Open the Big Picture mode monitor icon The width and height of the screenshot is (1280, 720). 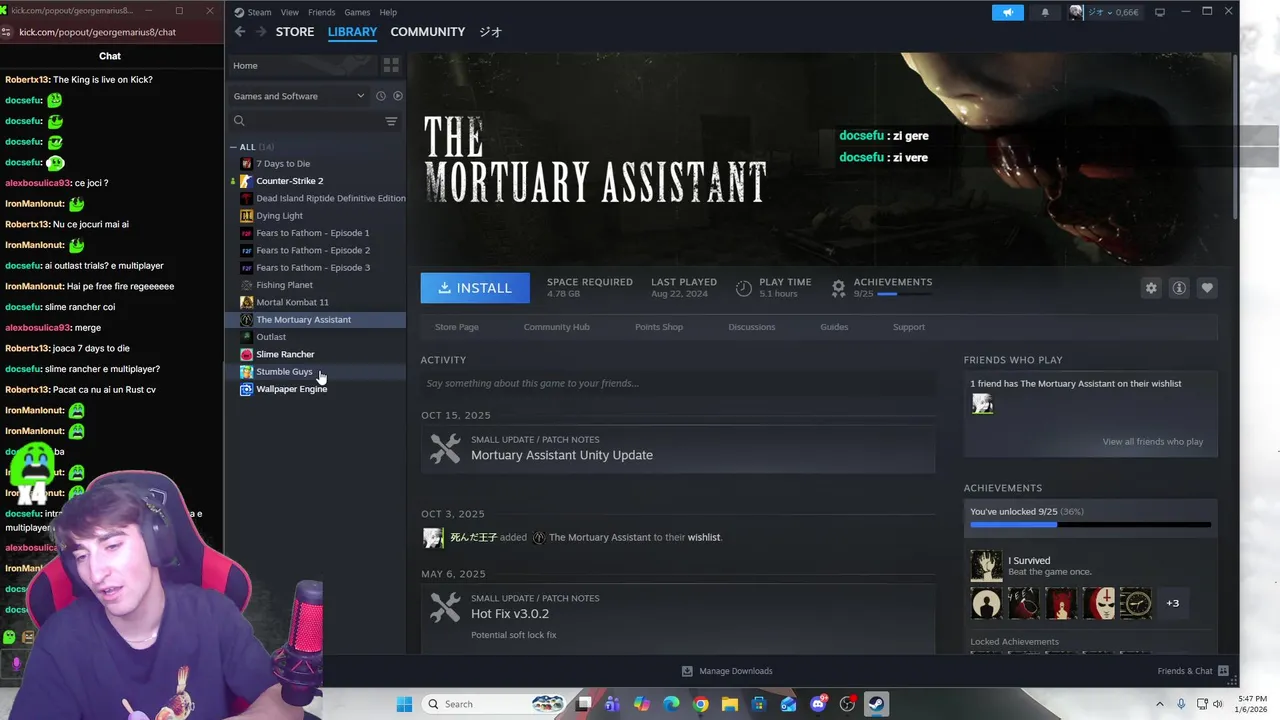point(1160,12)
